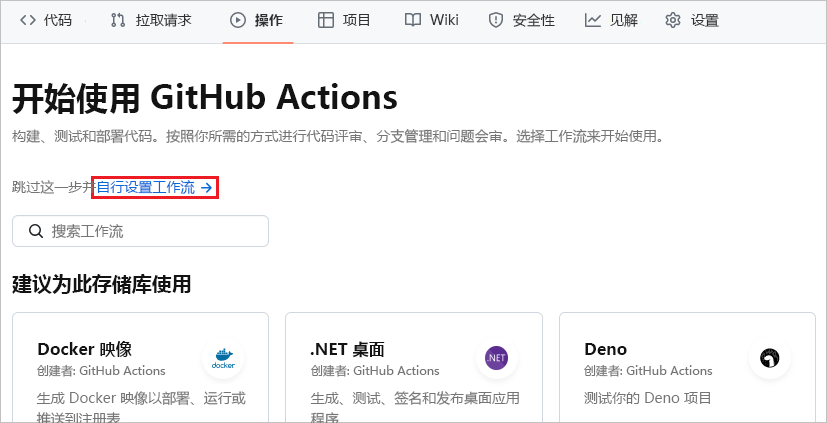
Task: Click the Actions play-circle icon
Action: (x=238, y=21)
